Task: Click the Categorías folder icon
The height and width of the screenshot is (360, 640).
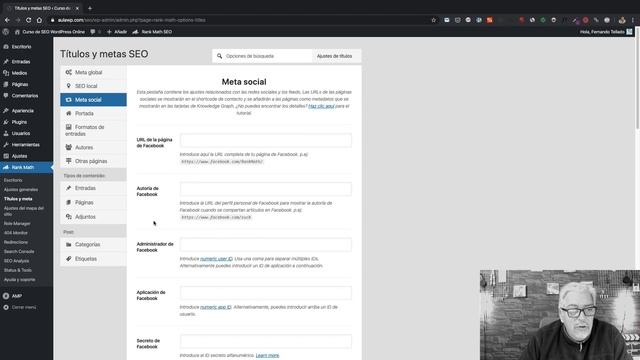Action: pos(69,244)
